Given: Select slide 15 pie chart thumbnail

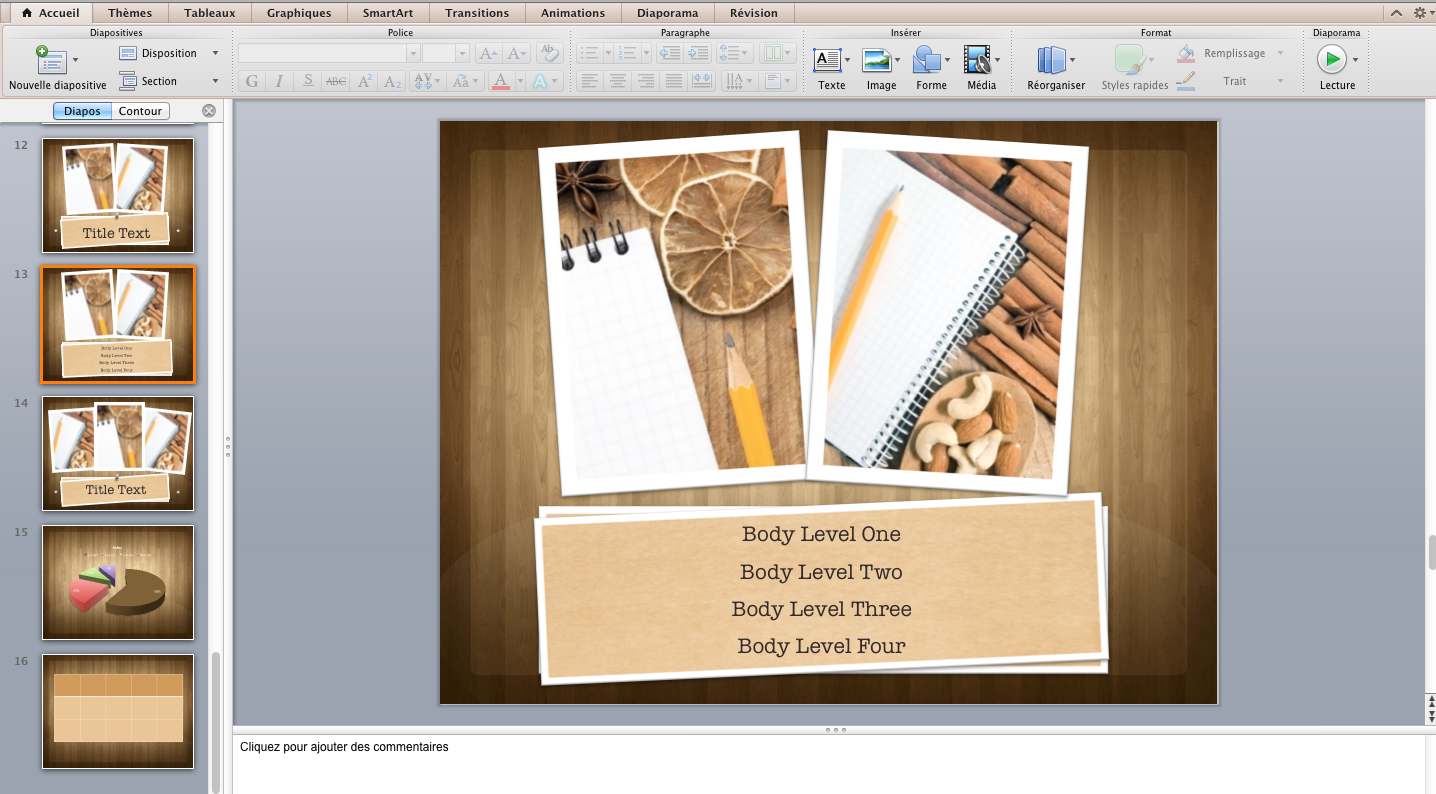Looking at the screenshot, I should point(118,582).
